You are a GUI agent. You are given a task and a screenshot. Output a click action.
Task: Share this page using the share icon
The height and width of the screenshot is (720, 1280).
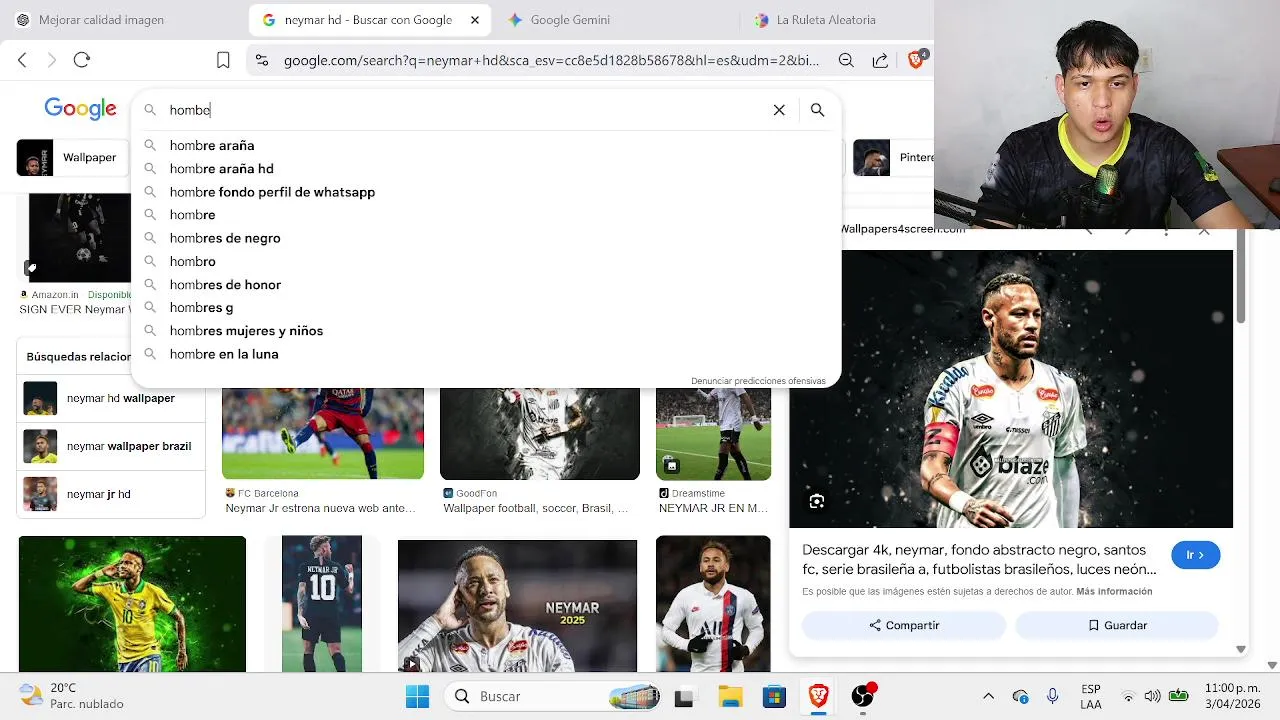(880, 60)
